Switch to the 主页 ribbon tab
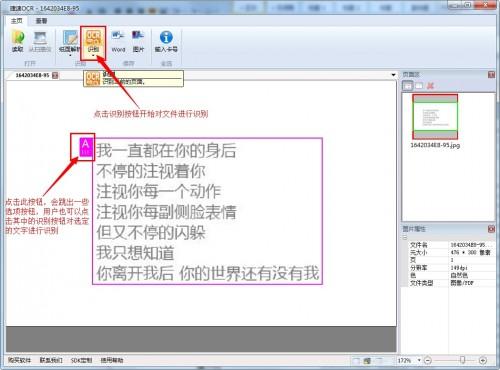500x370 pixels. 17,21
